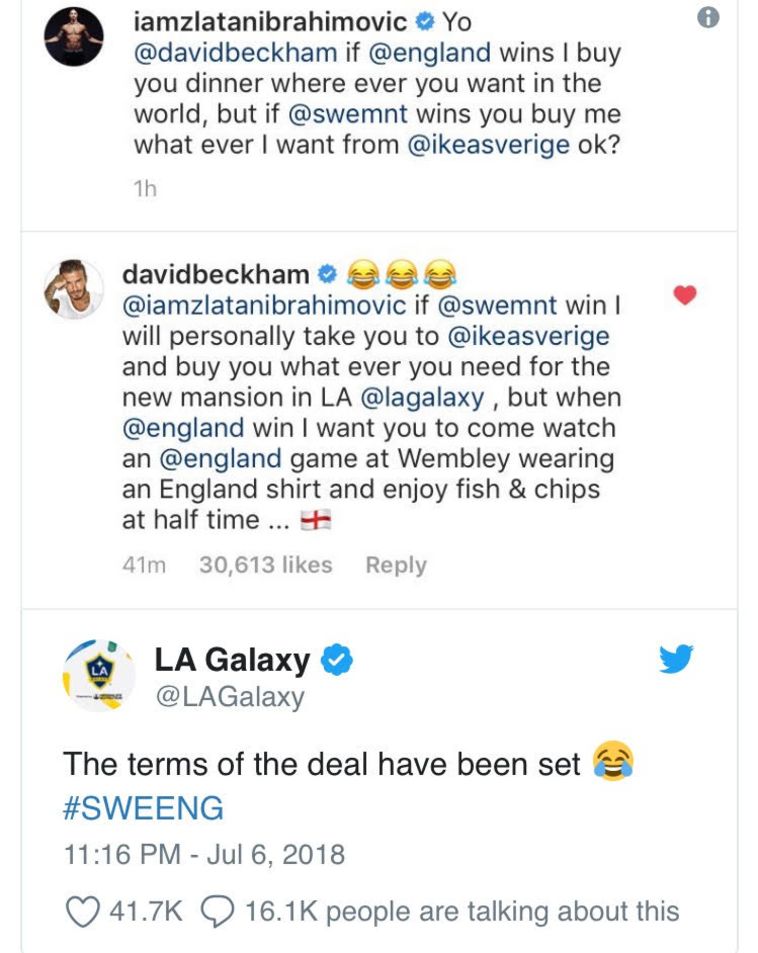Open the @lagalaxy mention in Beckham's comment
758x953 pixels.
pos(426,397)
